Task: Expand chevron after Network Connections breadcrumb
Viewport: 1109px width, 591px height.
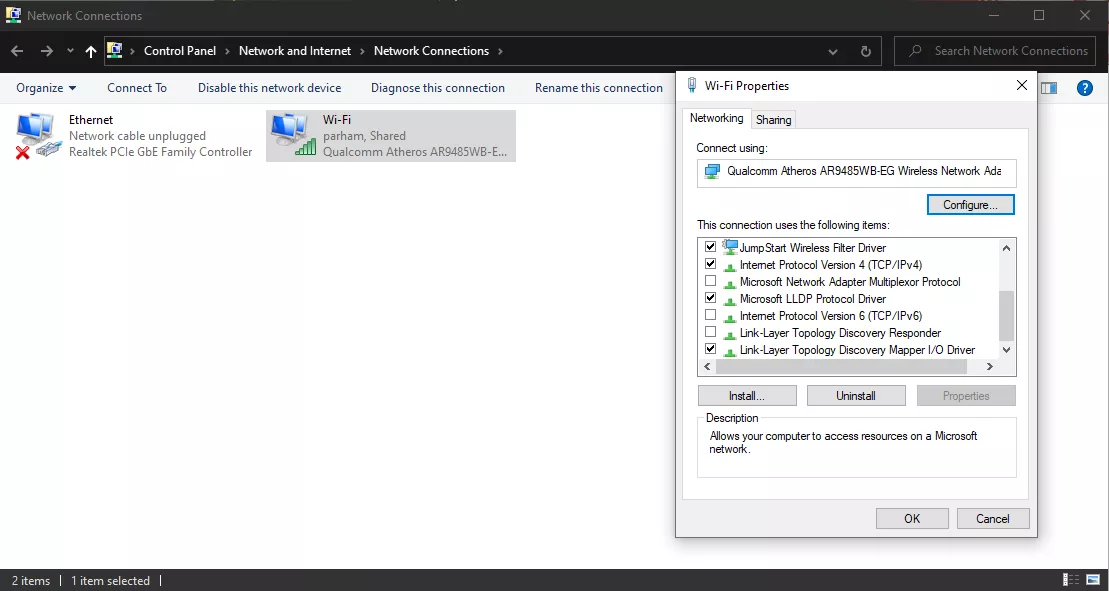Action: tap(501, 51)
